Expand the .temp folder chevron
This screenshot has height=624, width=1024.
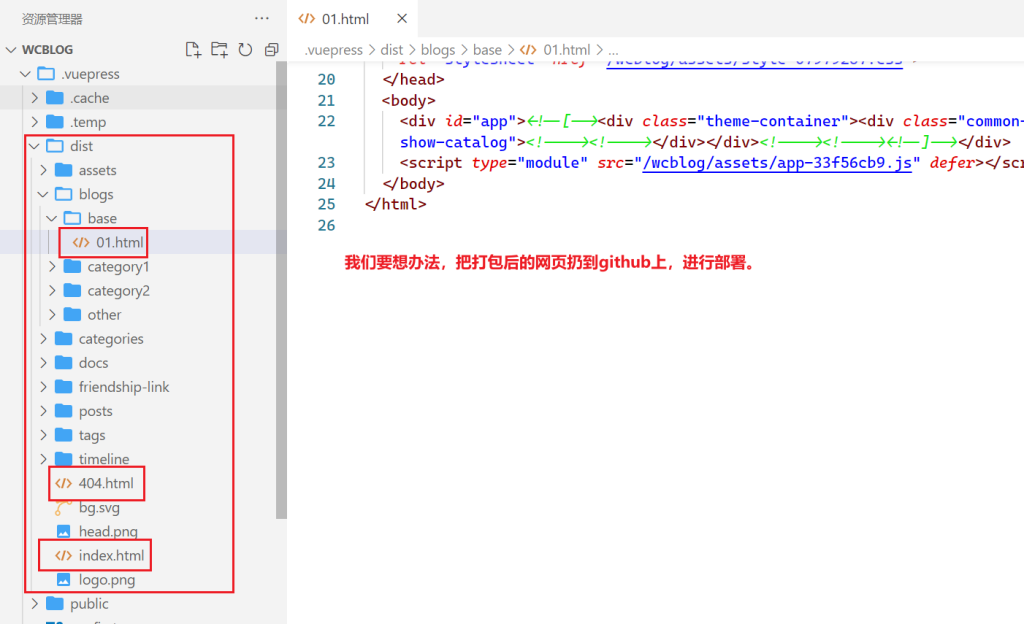pos(35,122)
